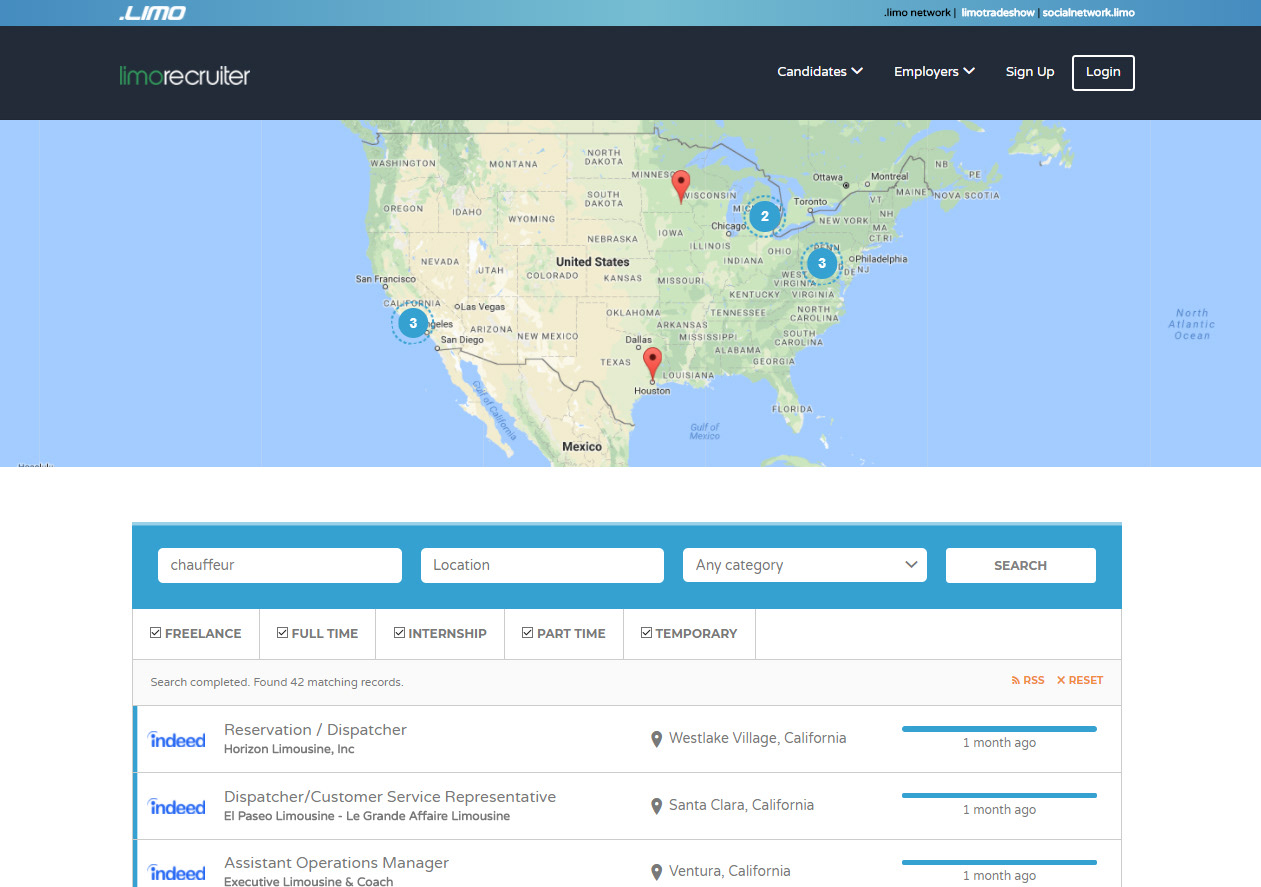Viewport: 1261px width, 887px height.
Task: Click the San Francisco label on map
Action: click(385, 279)
